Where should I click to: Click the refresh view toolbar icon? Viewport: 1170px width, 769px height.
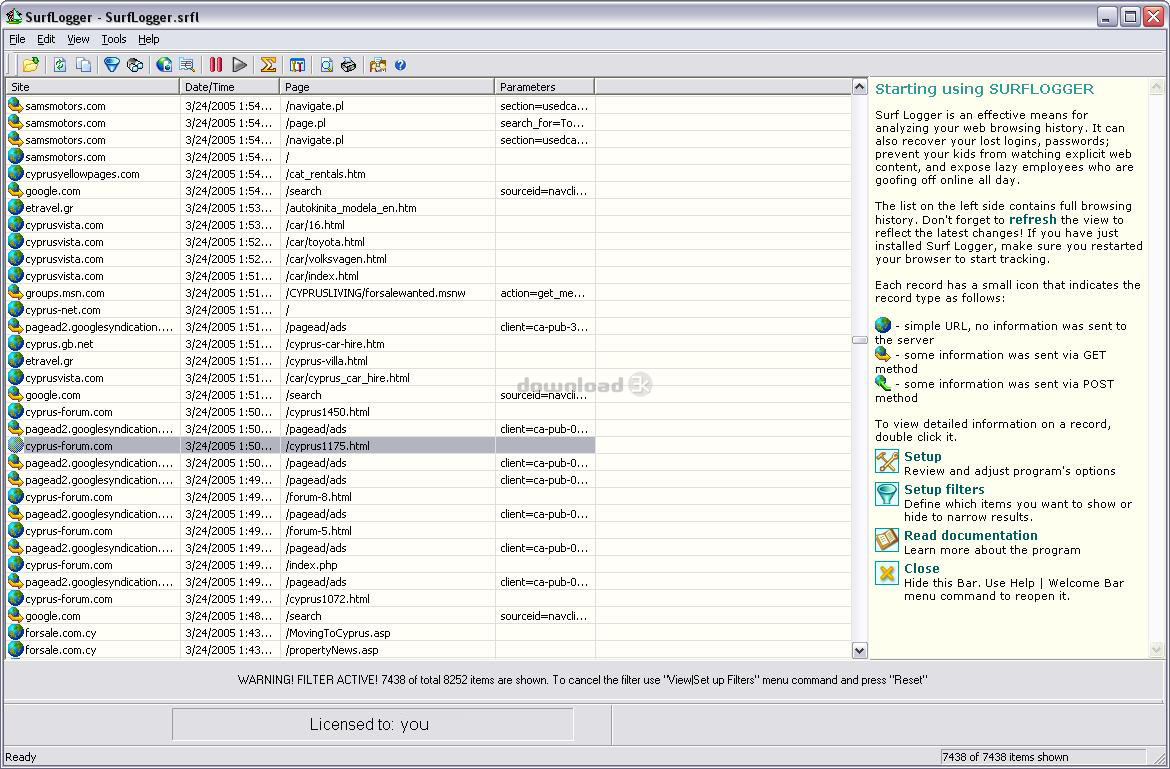click(x=60, y=65)
